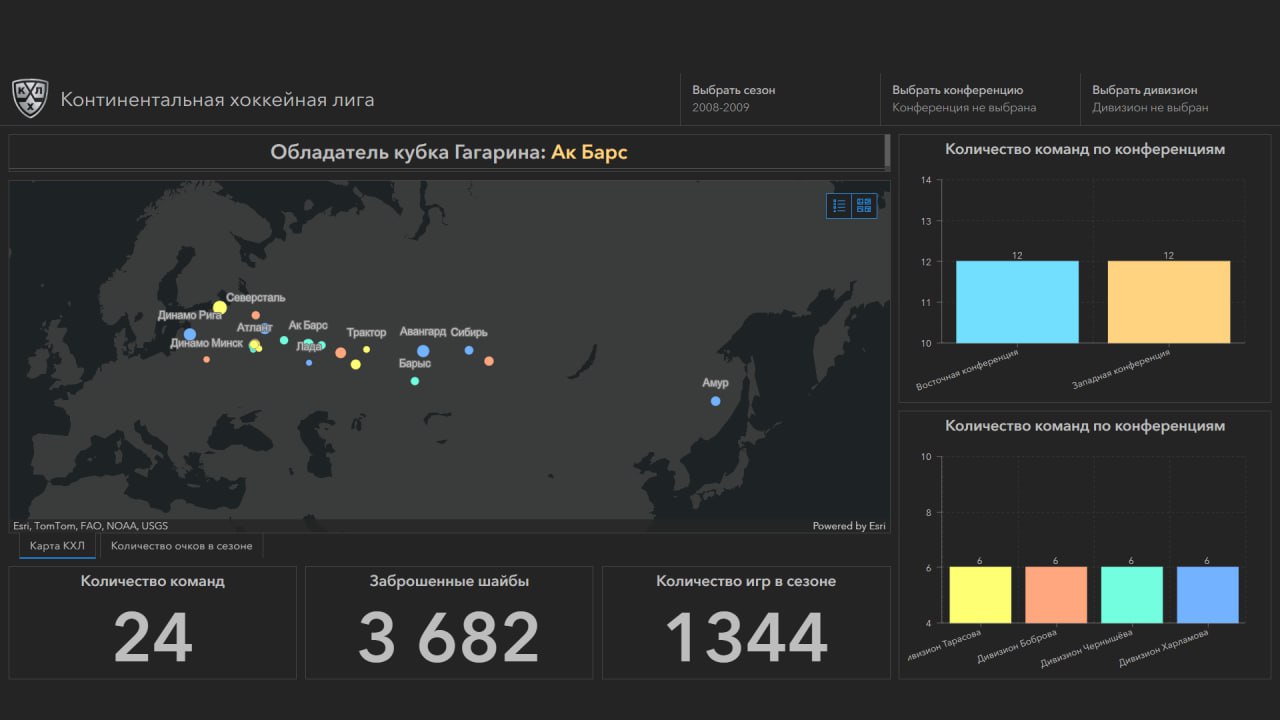Image resolution: width=1280 pixels, height=720 pixels.
Task: Open the map legend button
Action: [x=839, y=205]
